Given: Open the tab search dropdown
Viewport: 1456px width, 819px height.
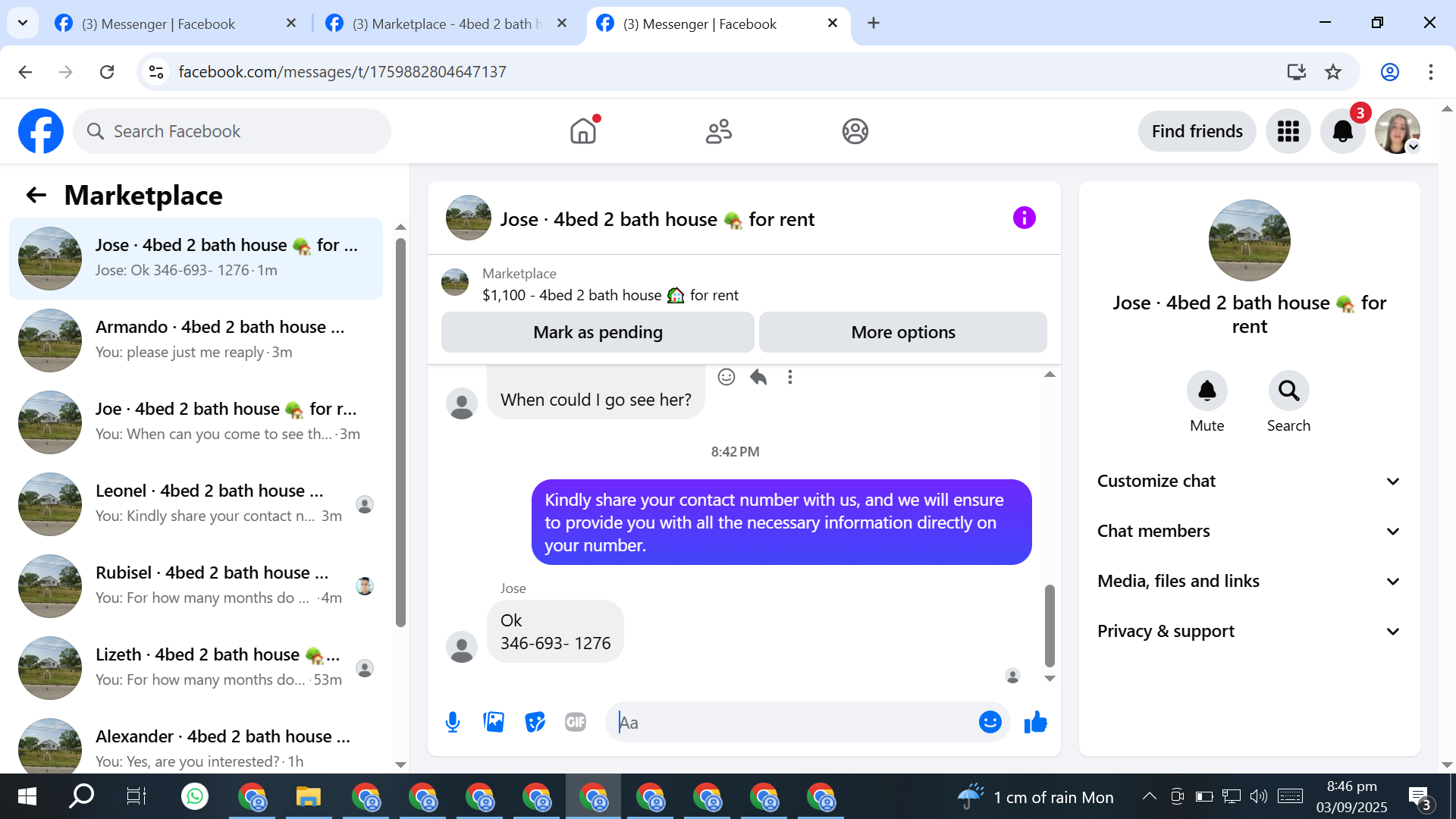Looking at the screenshot, I should (23, 23).
